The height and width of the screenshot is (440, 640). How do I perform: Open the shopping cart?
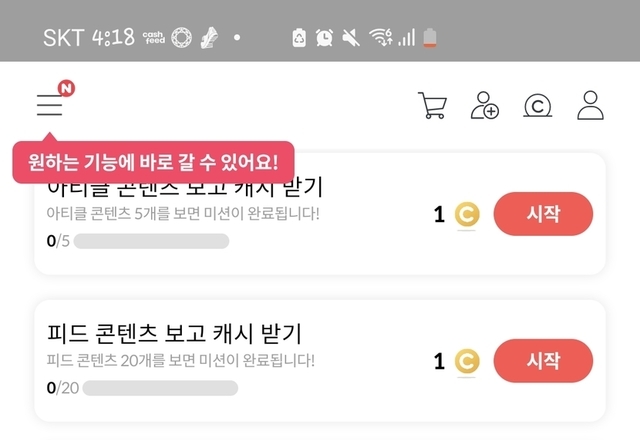[x=432, y=105]
